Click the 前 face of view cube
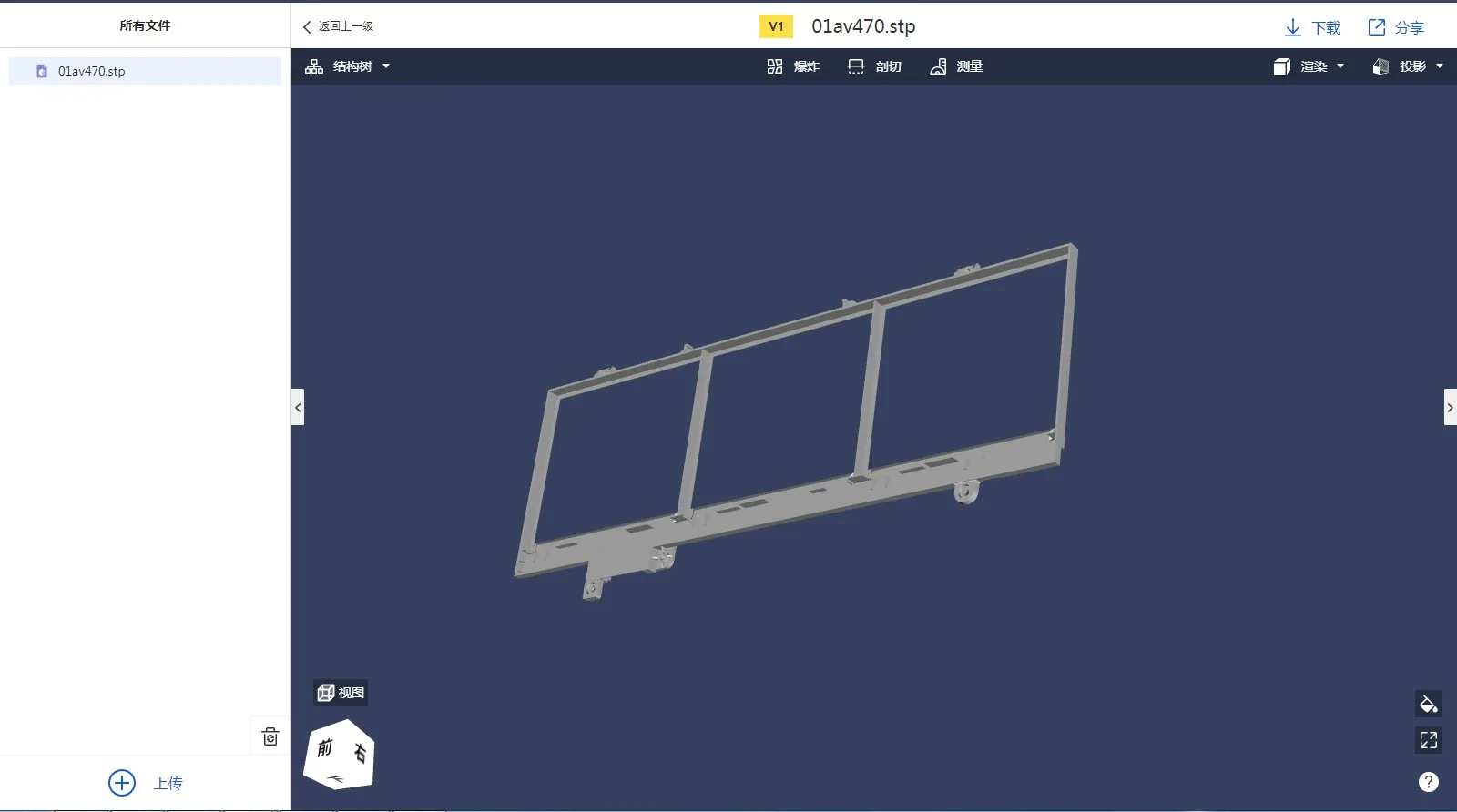 [x=325, y=748]
